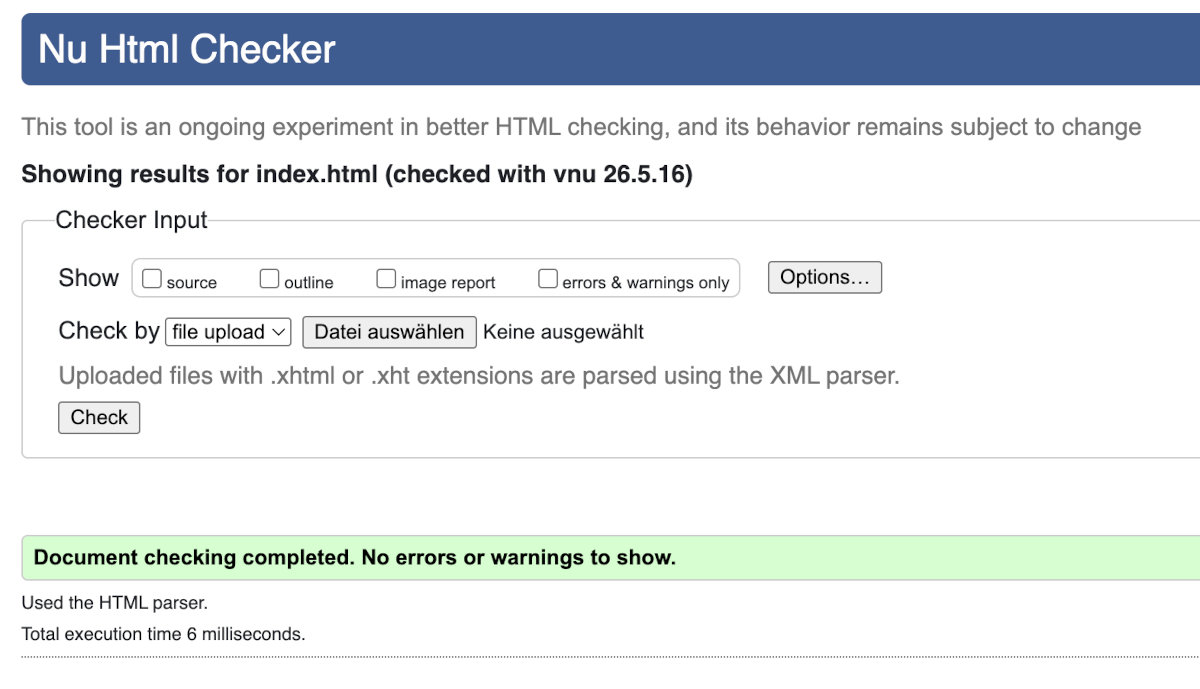Click the 'Check by' label
The image size is (1200, 689).
[109, 331]
